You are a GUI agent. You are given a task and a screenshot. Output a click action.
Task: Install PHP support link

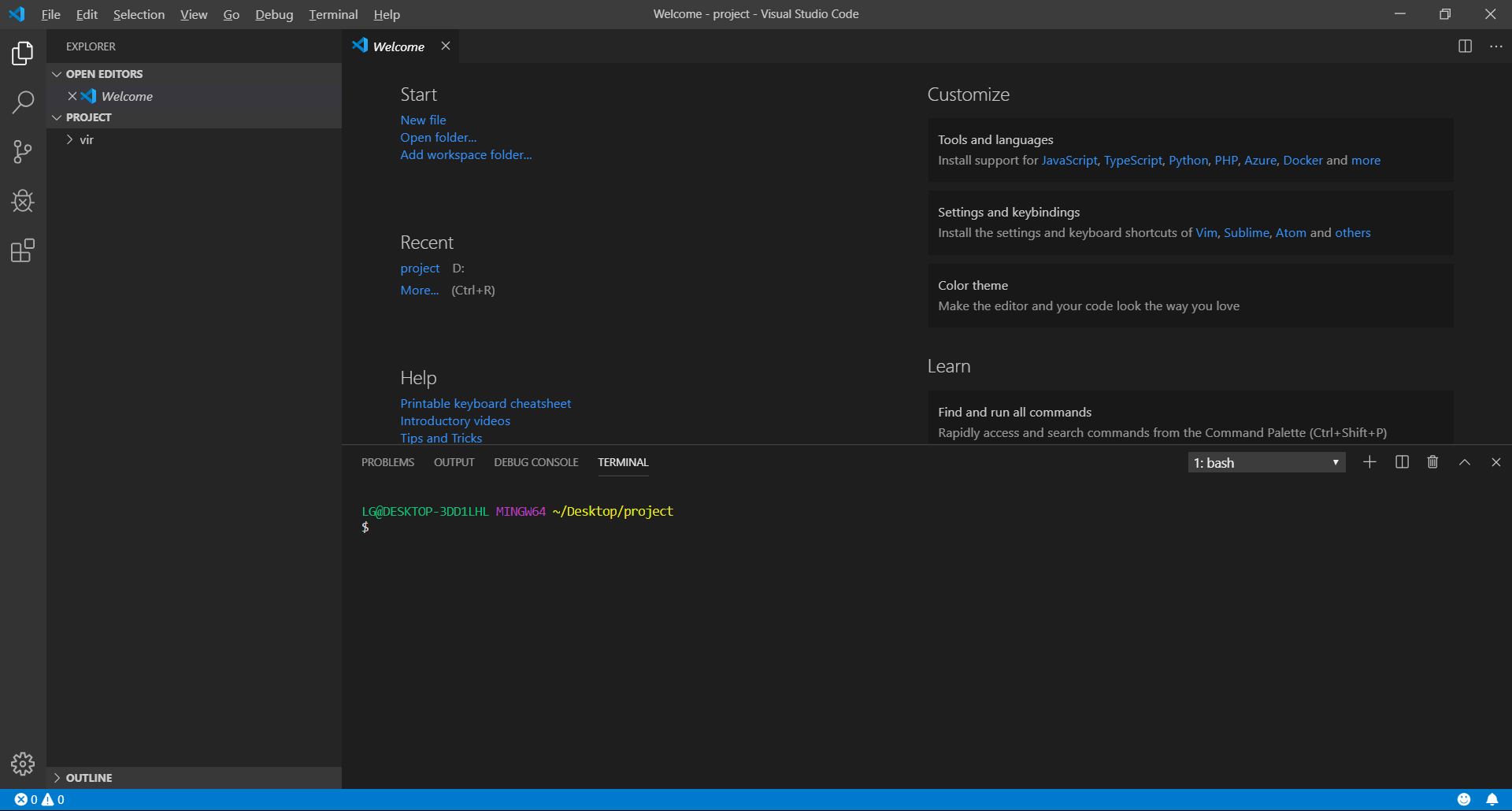[x=1226, y=160]
